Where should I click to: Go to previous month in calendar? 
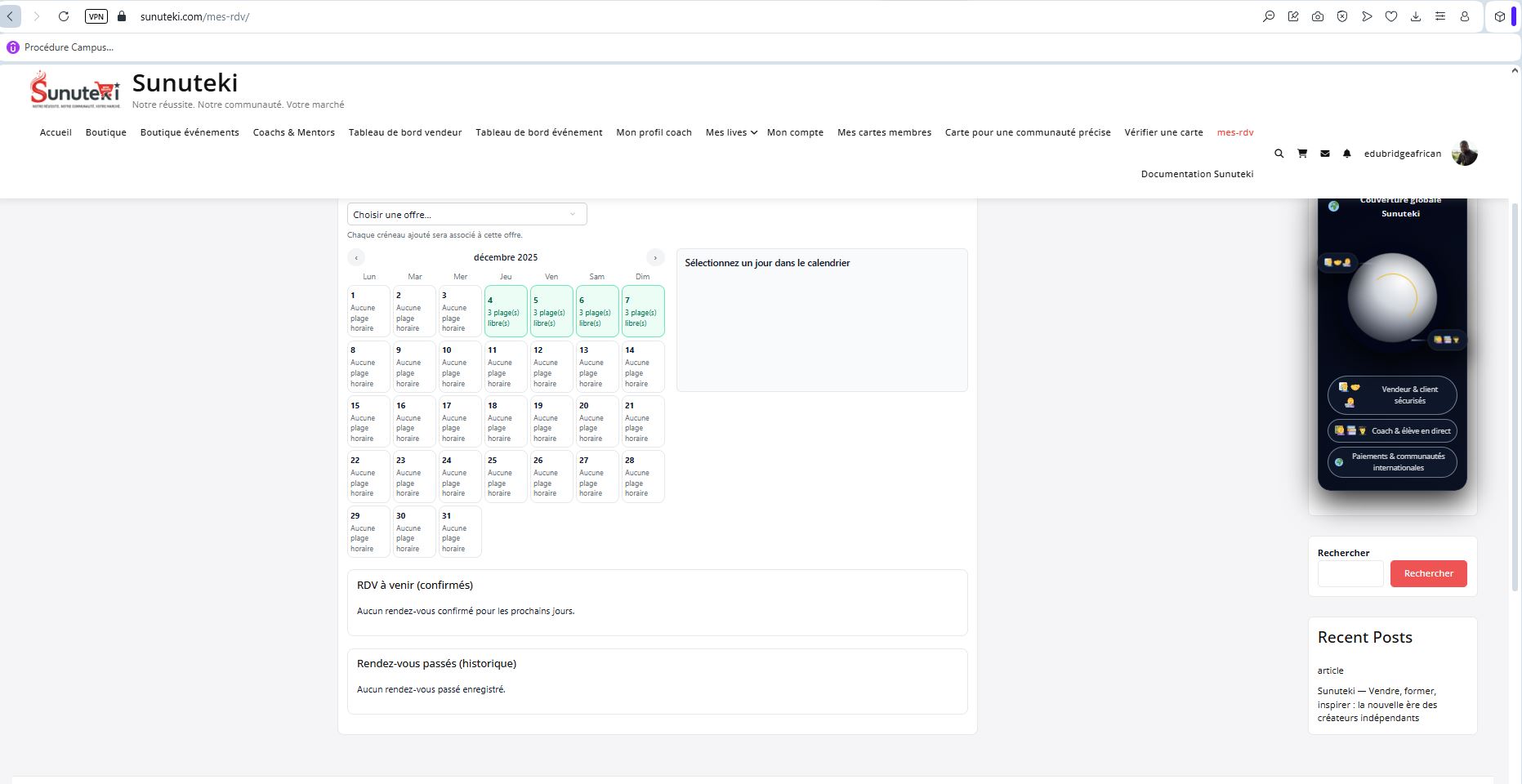point(356,258)
